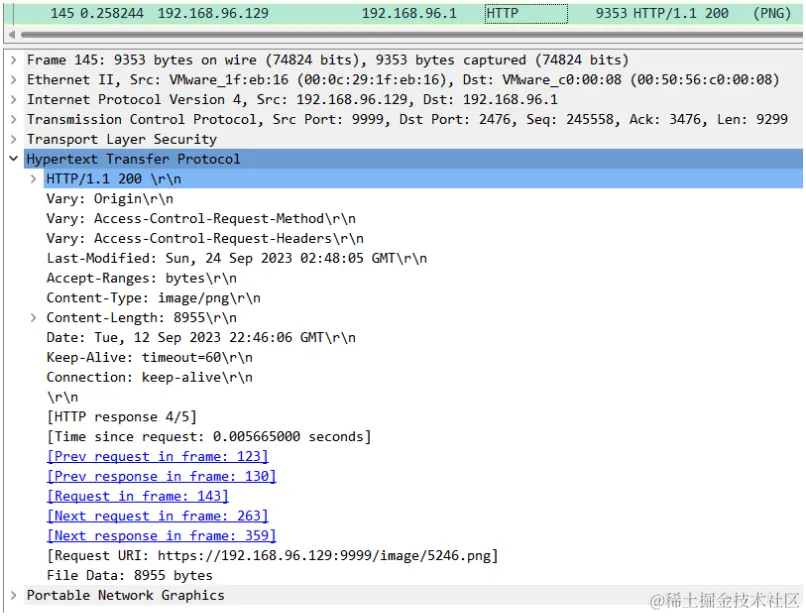Select the Time since request line

[x=209, y=437]
